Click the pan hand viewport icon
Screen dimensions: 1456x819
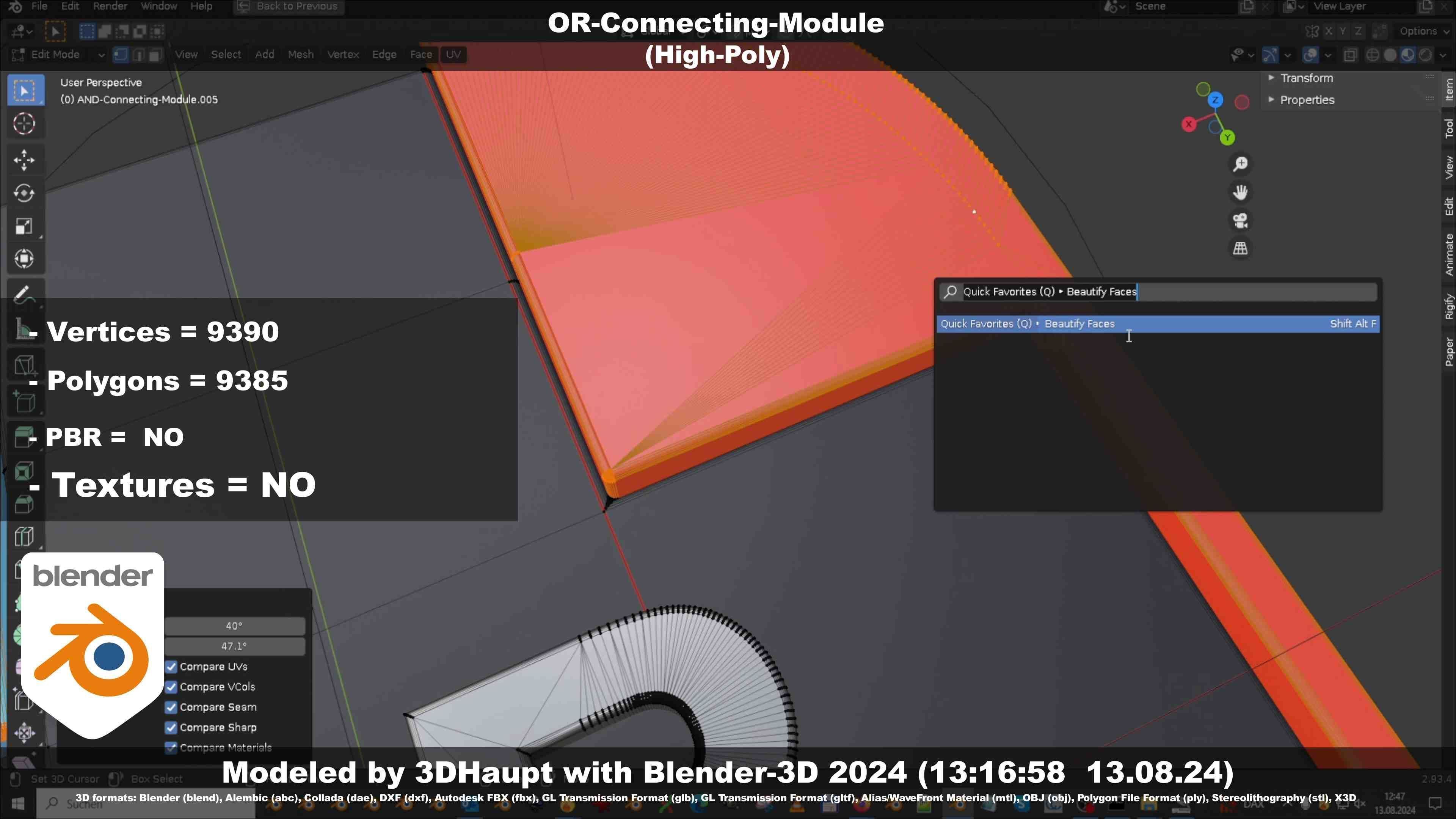(1240, 193)
